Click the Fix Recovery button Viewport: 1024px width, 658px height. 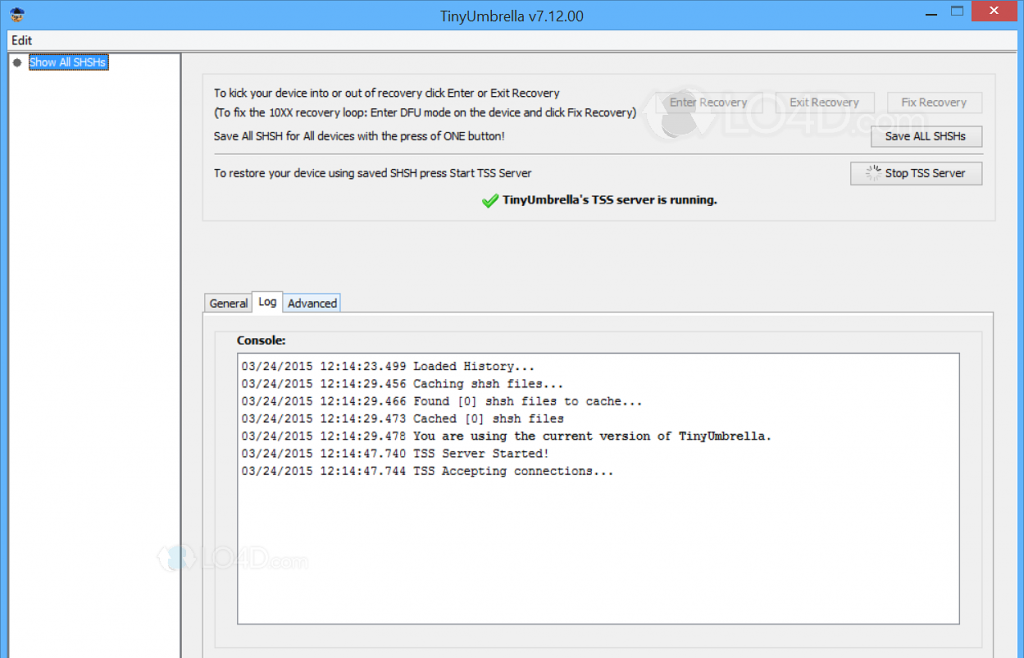tap(933, 103)
